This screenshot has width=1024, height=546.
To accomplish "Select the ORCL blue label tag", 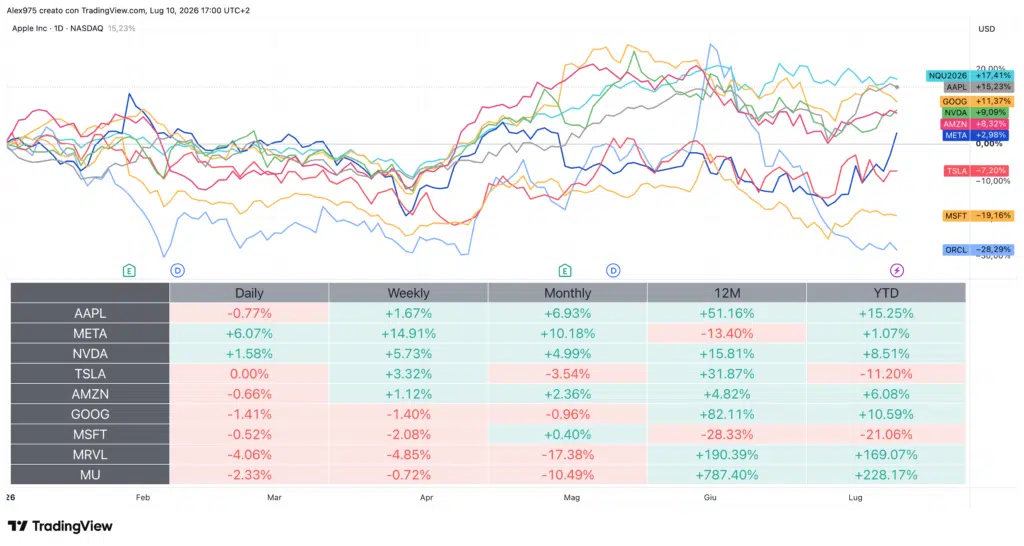I will tap(978, 249).
